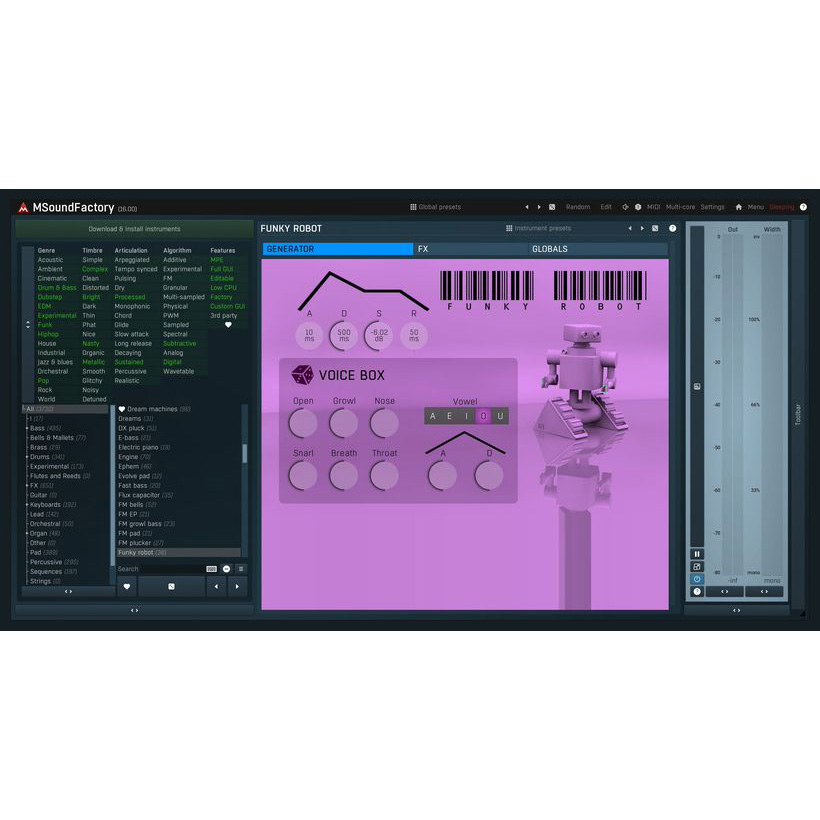Click previous instrument arrow below list
Screen dimensions: 820x820
(217, 587)
